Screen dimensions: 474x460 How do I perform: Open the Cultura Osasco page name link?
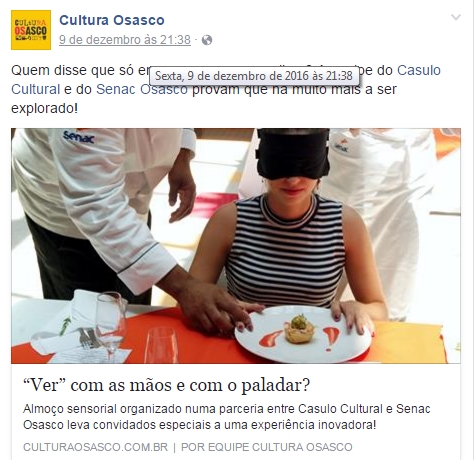pyautogui.click(x=112, y=20)
